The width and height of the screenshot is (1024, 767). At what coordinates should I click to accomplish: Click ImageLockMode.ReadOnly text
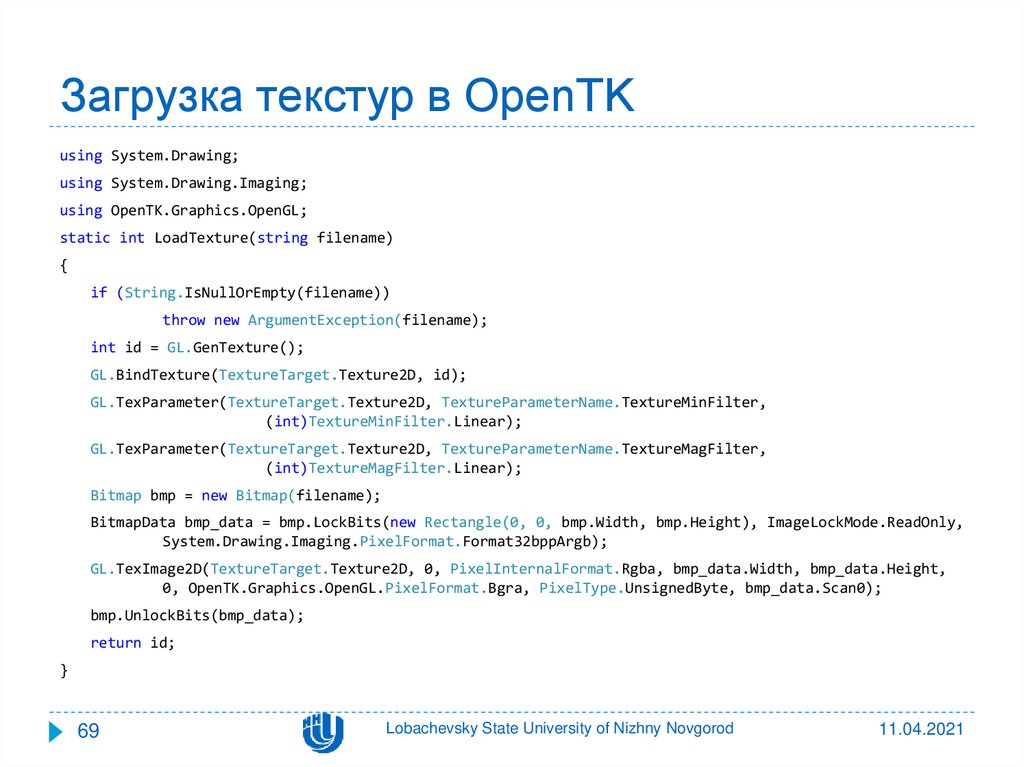[861, 523]
